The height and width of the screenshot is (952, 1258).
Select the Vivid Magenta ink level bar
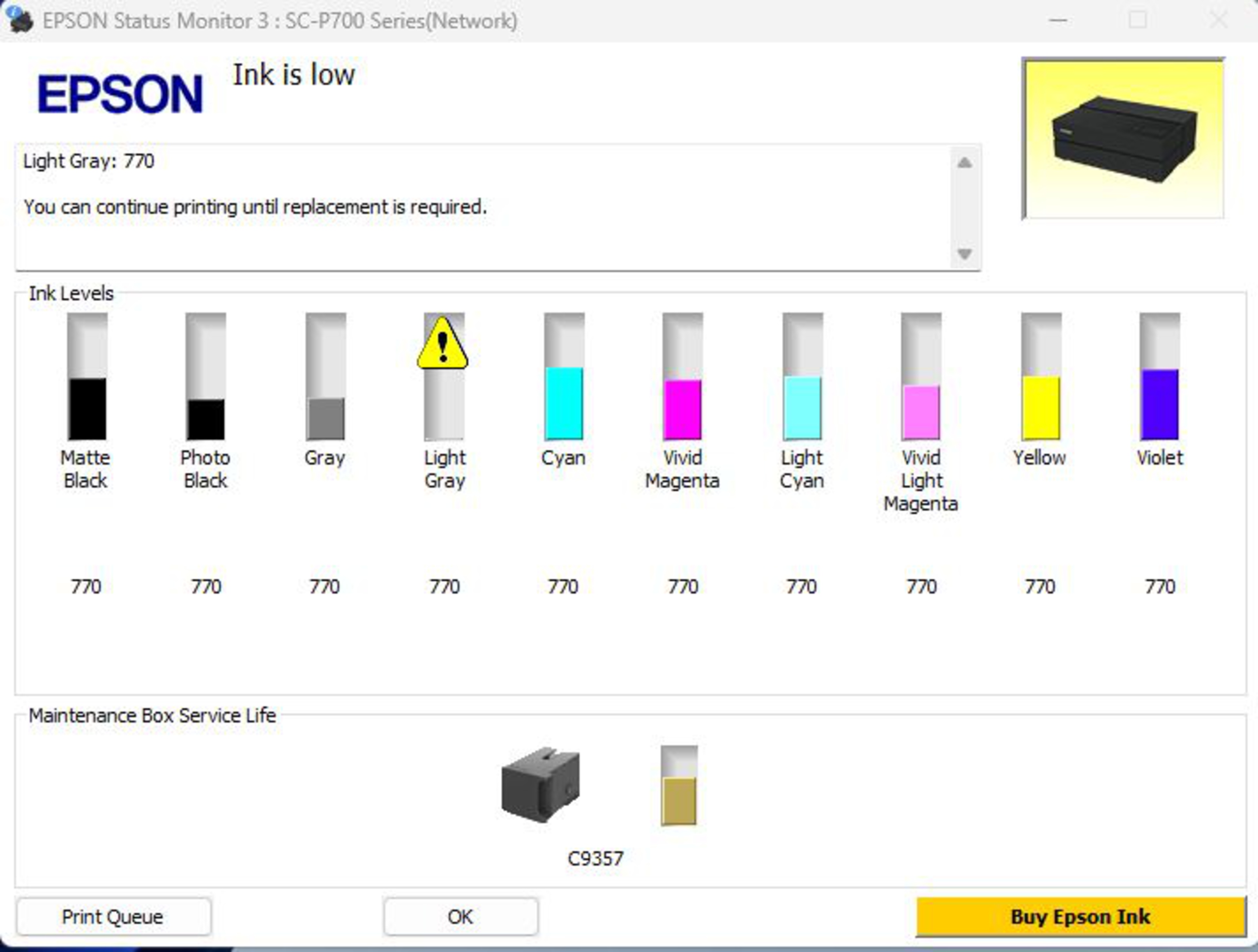(x=682, y=377)
